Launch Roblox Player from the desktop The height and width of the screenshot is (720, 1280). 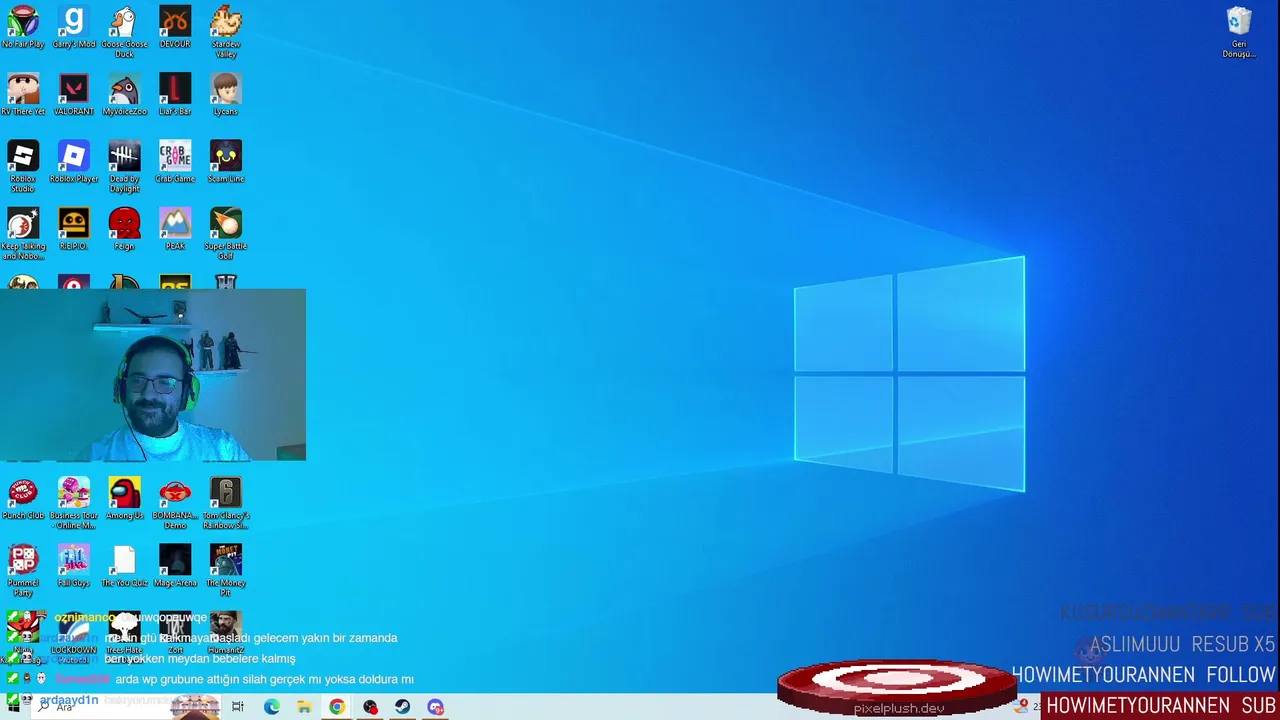(x=73, y=161)
